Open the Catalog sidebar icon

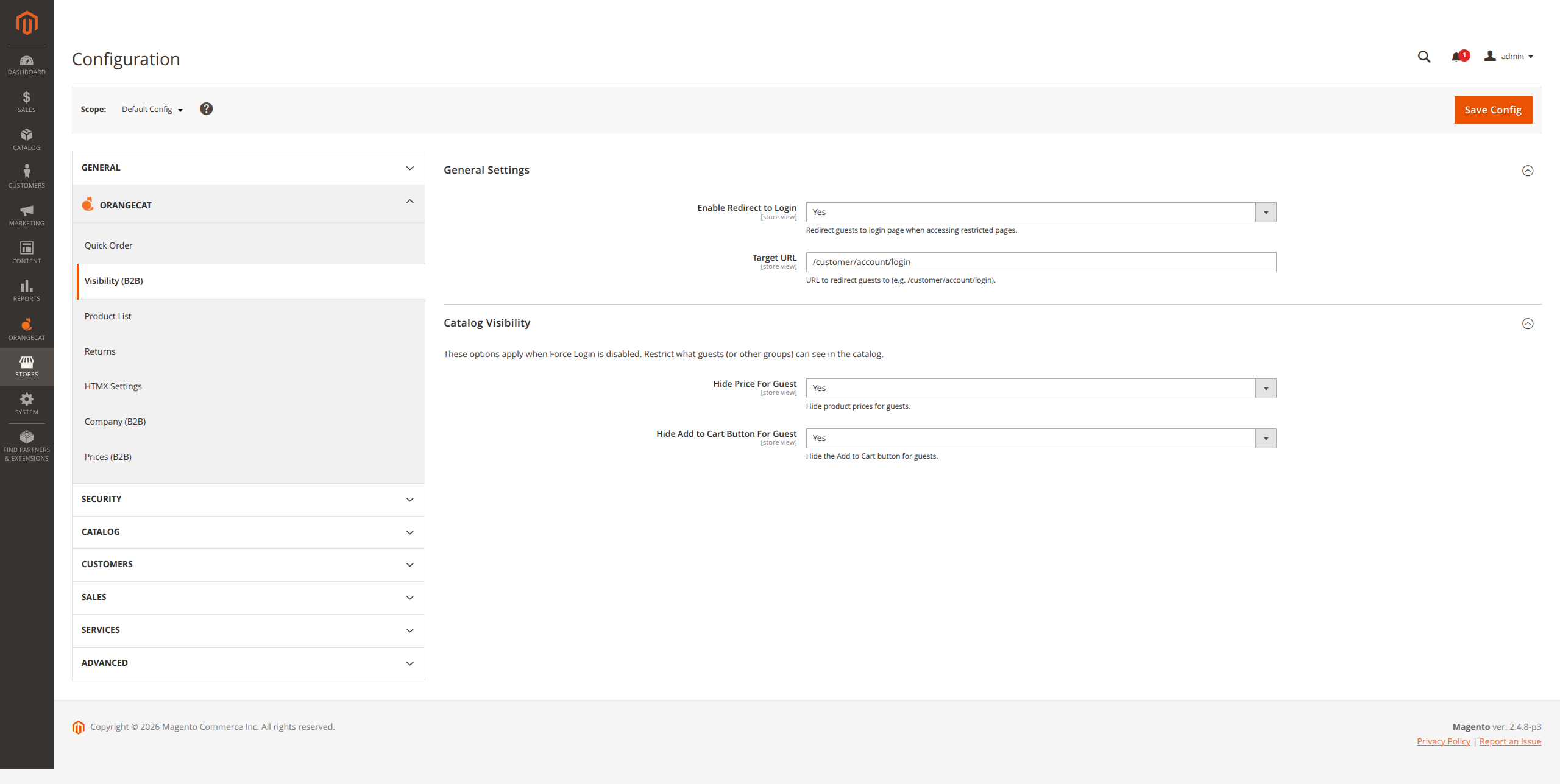pyautogui.click(x=26, y=138)
